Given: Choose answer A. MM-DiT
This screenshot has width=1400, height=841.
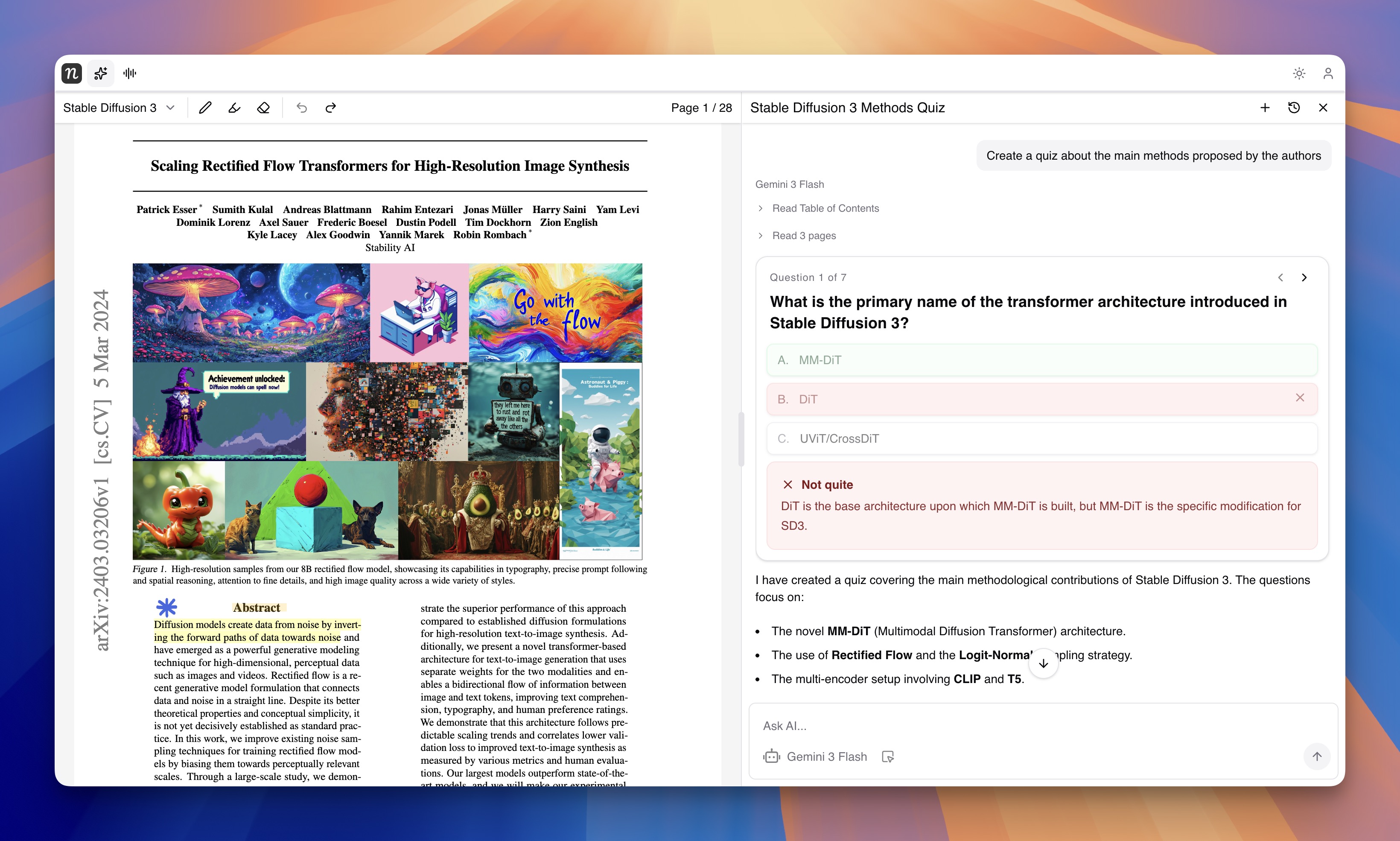Looking at the screenshot, I should pyautogui.click(x=1041, y=360).
